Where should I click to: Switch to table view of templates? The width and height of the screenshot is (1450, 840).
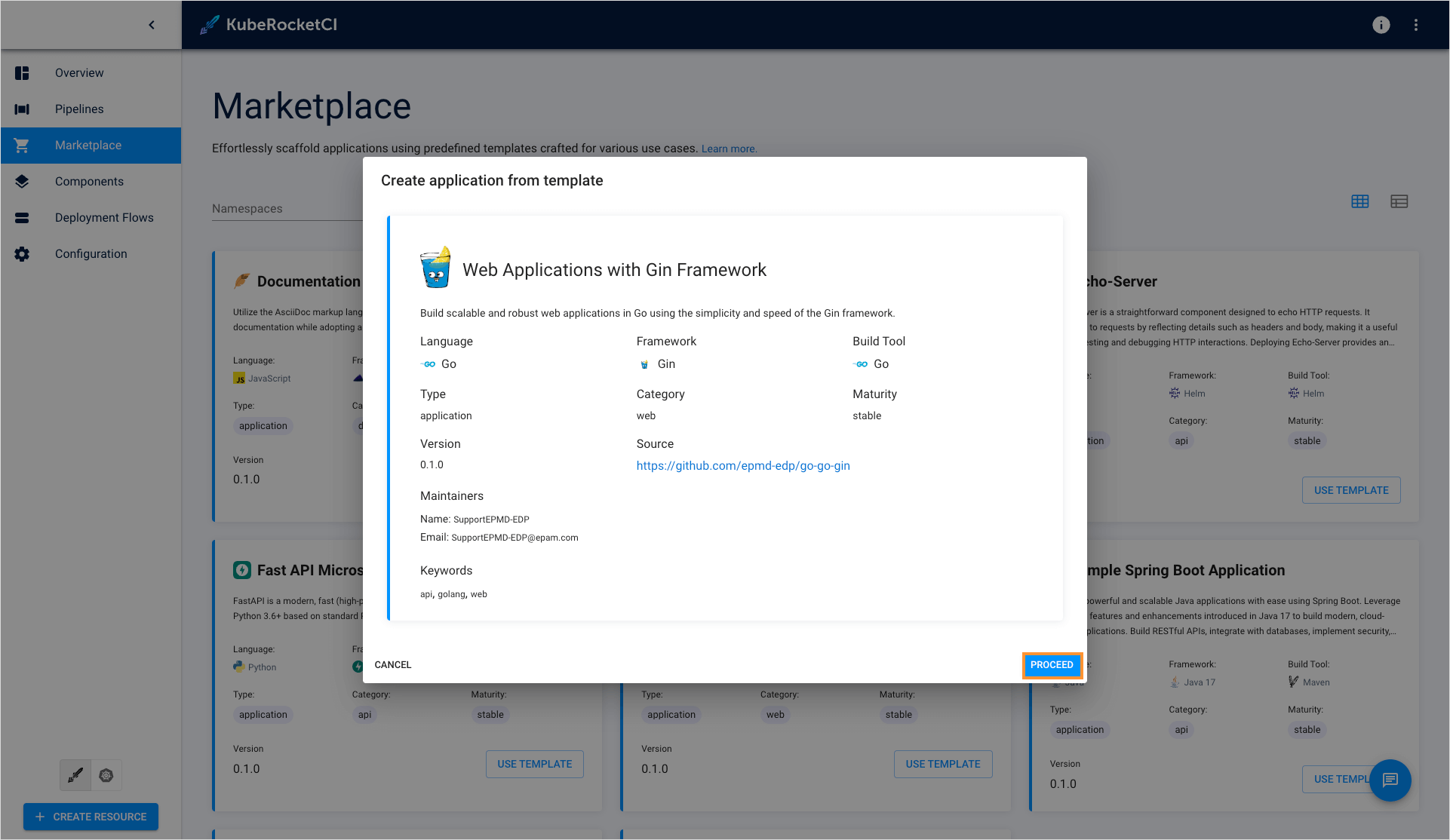pos(1399,201)
